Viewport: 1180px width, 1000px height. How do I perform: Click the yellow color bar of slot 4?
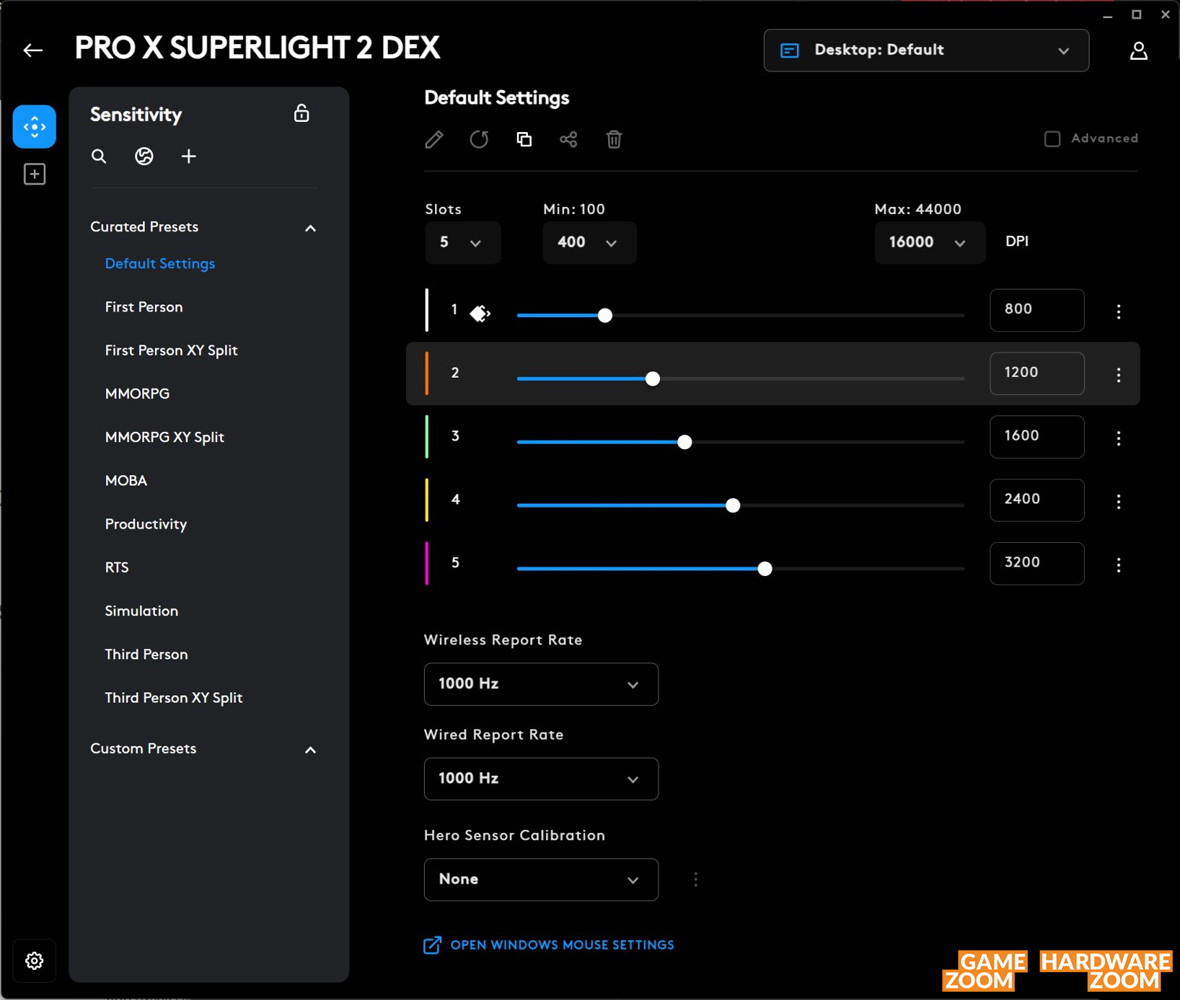click(427, 500)
